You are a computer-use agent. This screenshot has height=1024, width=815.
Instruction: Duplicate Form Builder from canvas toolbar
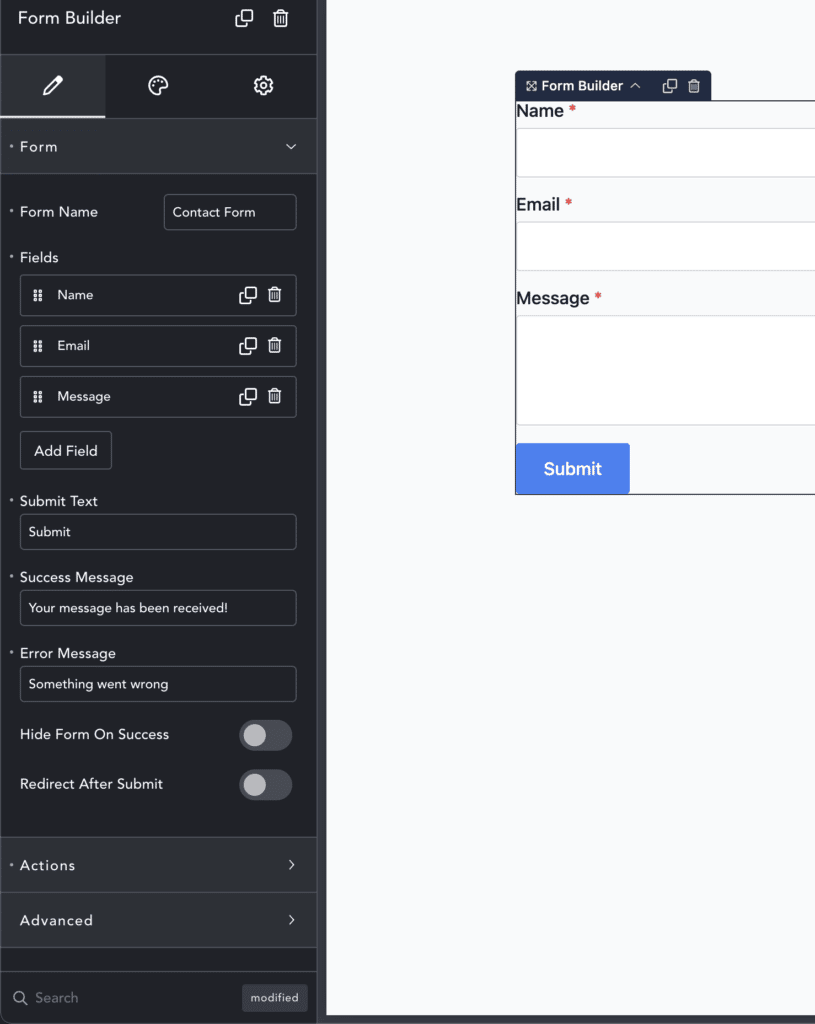pos(670,86)
